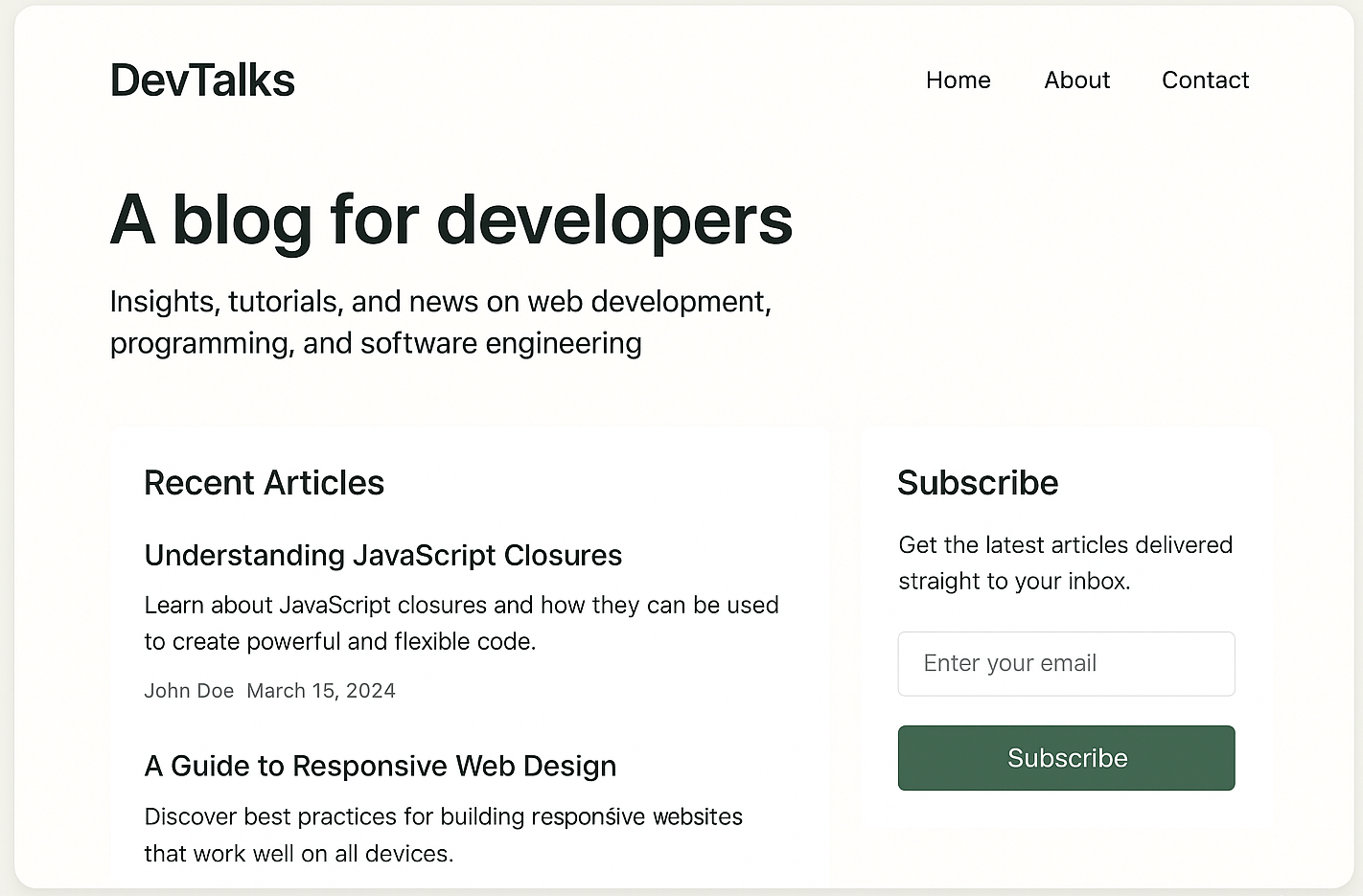
Task: Open the Home navigation link
Action: pyautogui.click(x=958, y=80)
